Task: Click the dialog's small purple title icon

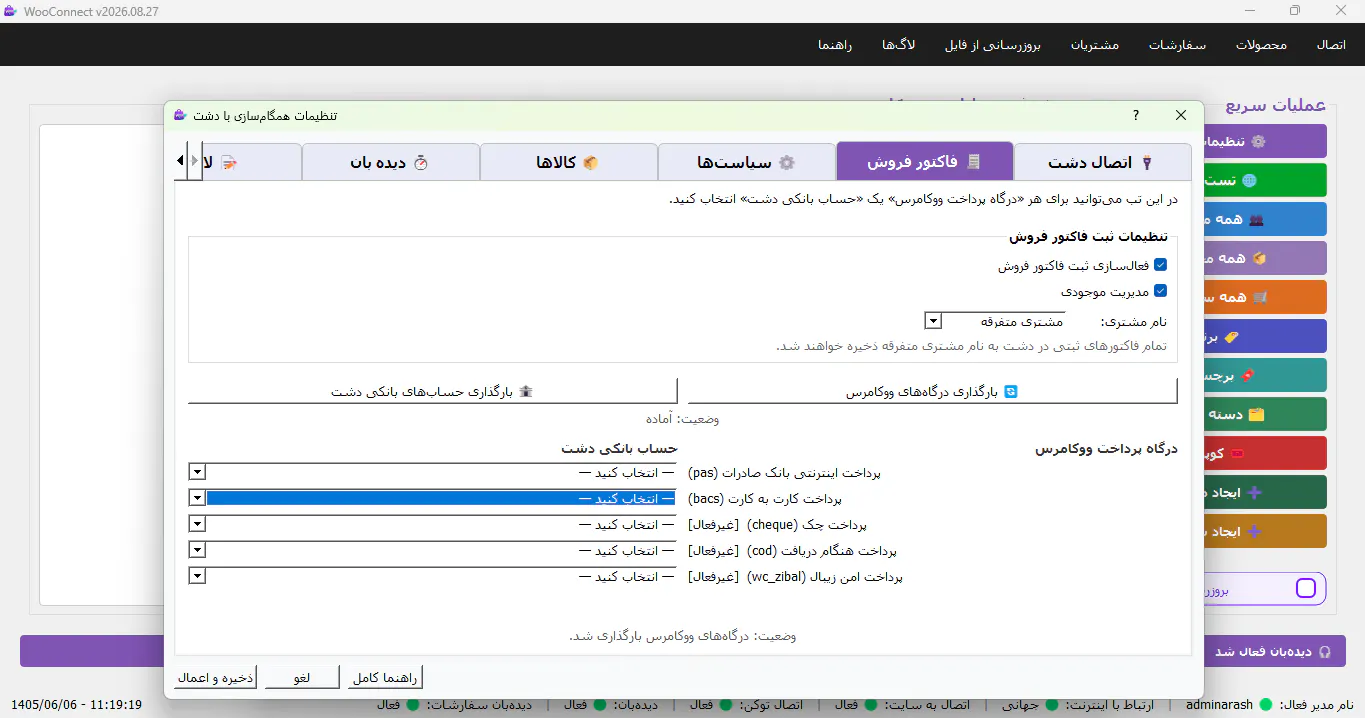Action: [180, 115]
